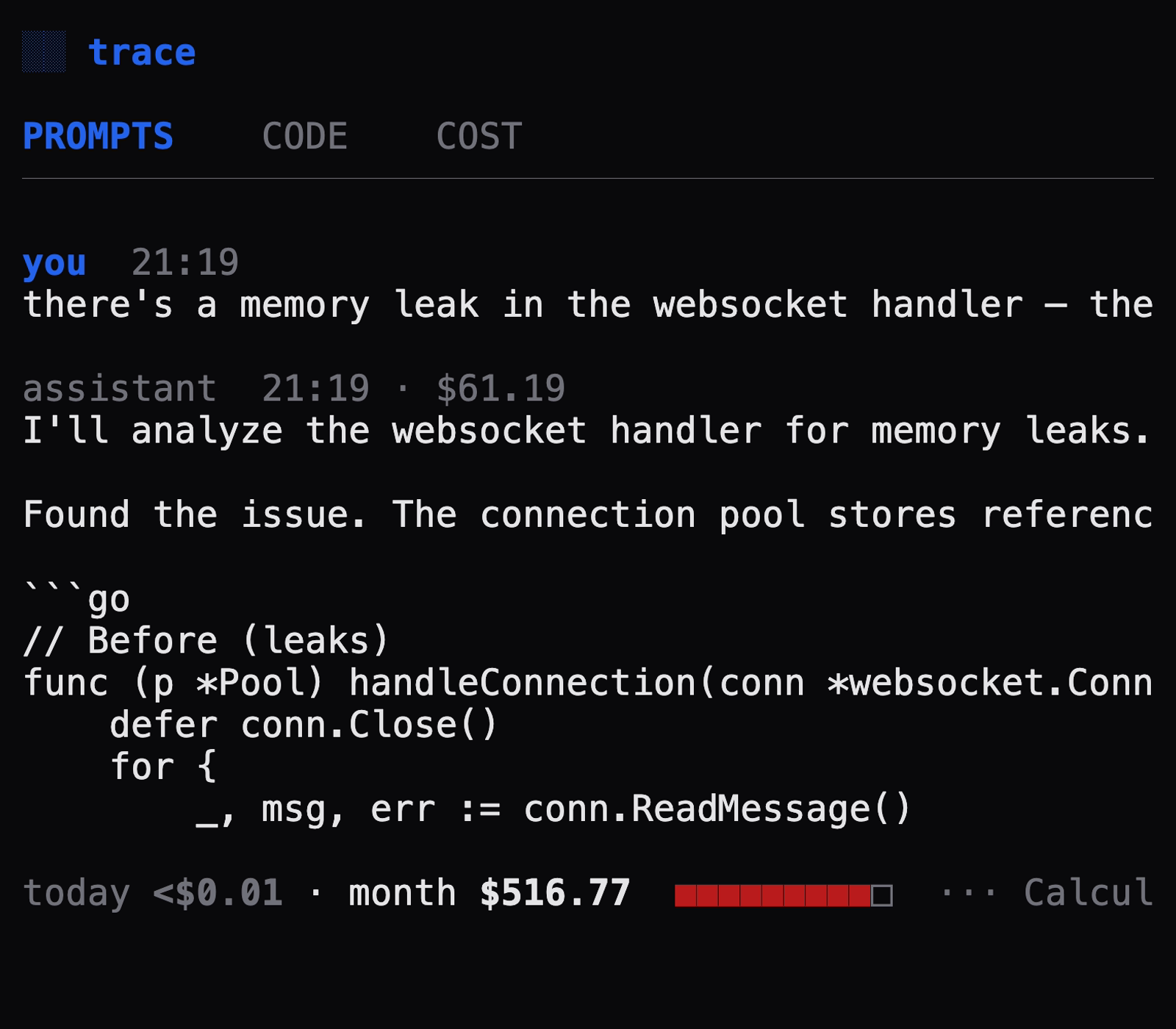1176x1029 pixels.
Task: Open the ellipsis overflow menu in status bar
Action: 969,893
